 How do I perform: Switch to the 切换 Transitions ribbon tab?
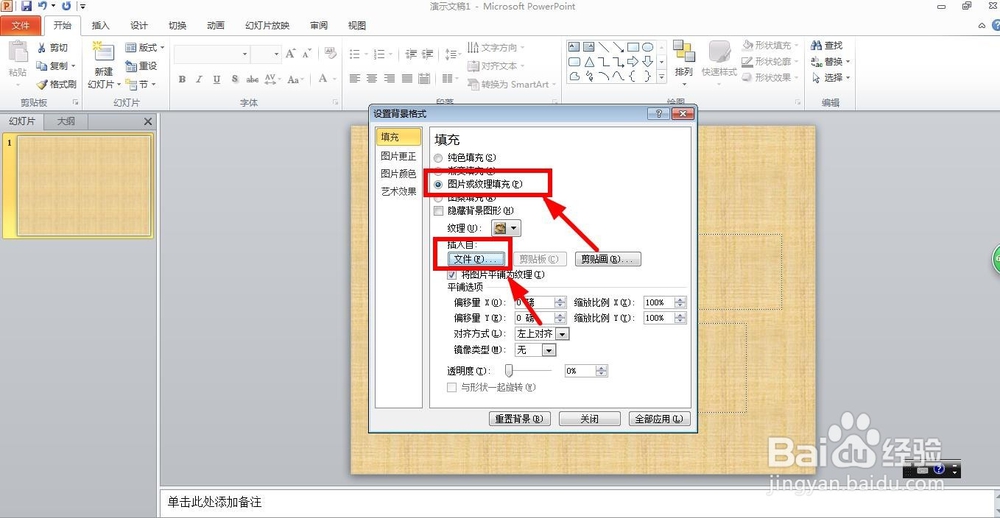click(x=177, y=26)
